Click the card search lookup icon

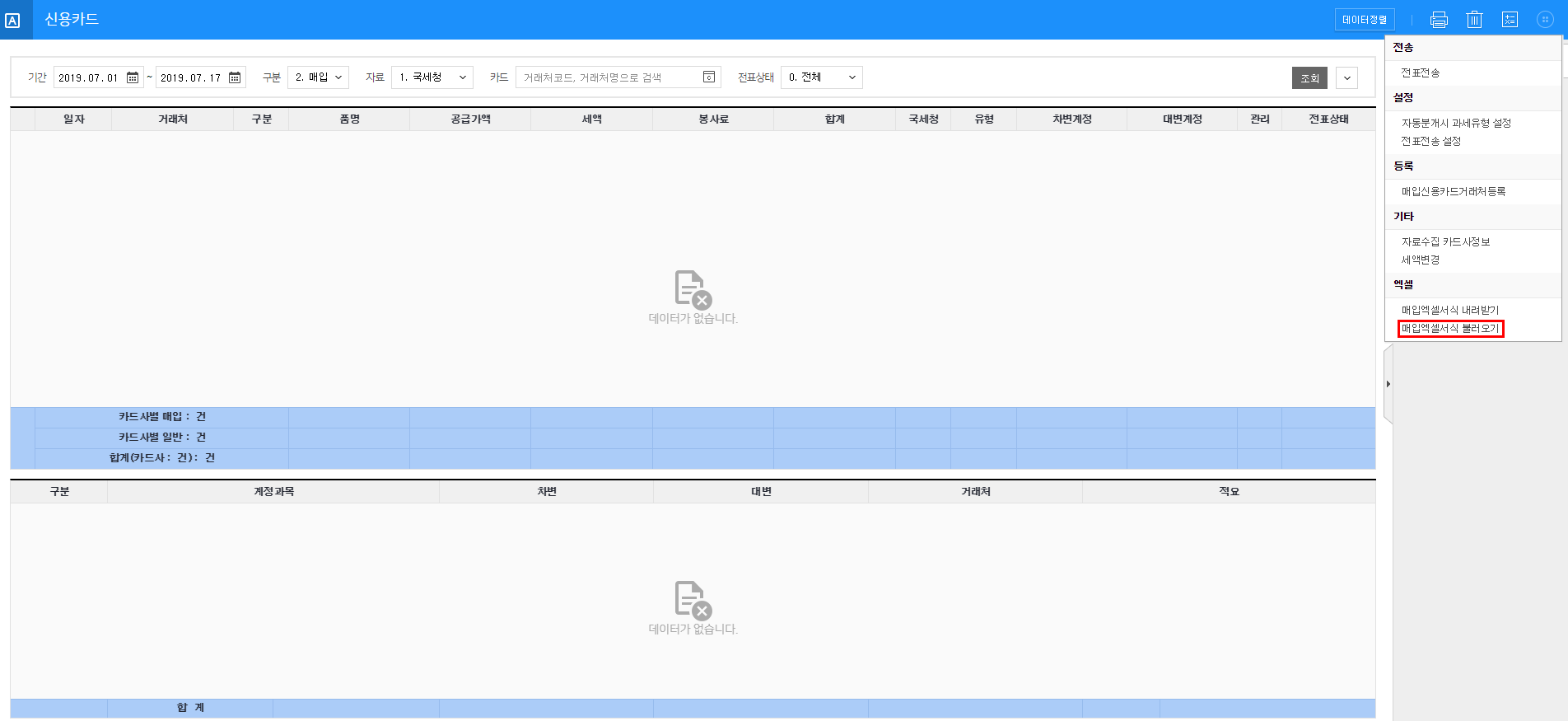point(708,77)
